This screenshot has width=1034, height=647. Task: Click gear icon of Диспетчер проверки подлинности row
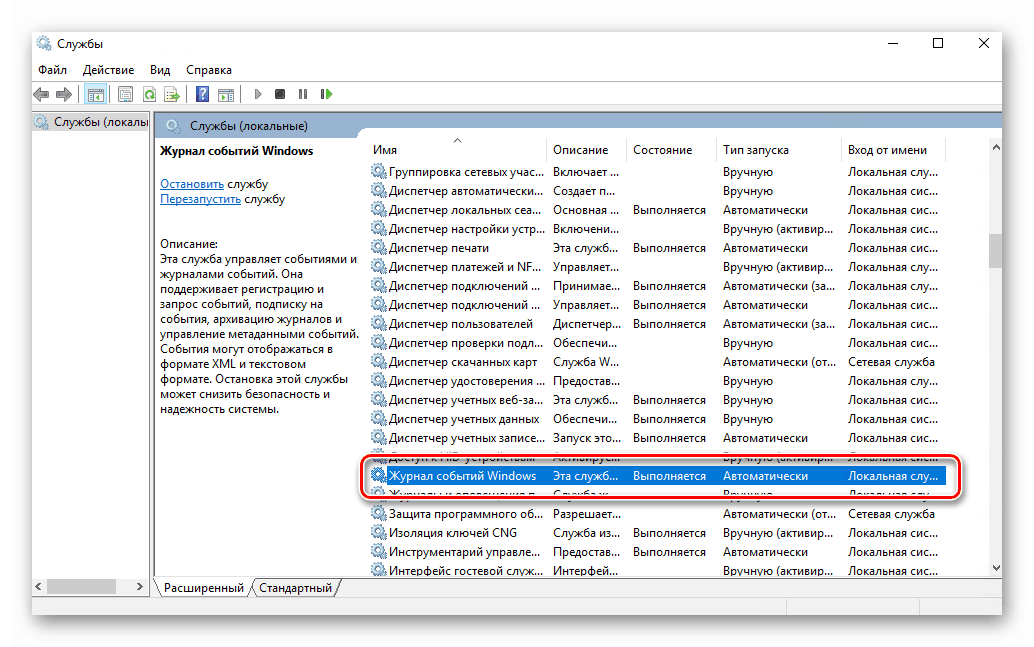(x=379, y=343)
